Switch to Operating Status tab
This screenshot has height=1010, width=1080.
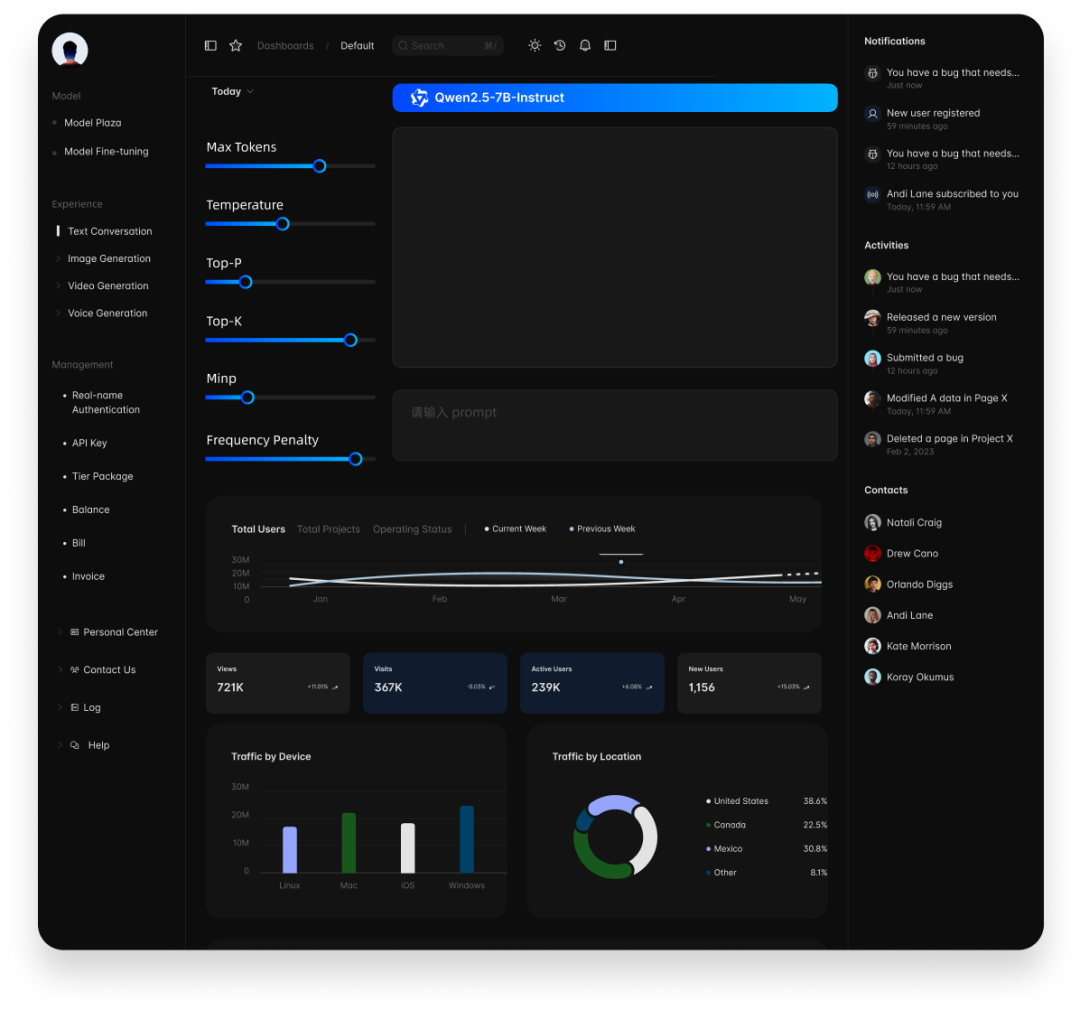413,529
